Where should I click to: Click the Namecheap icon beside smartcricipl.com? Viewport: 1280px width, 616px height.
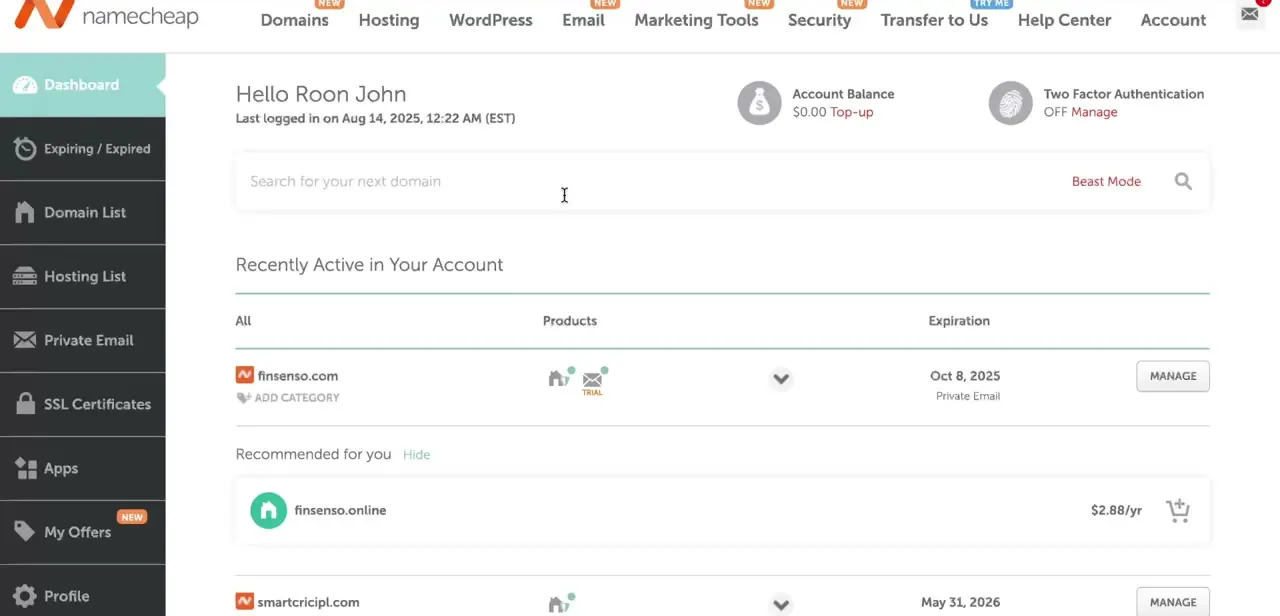point(244,602)
